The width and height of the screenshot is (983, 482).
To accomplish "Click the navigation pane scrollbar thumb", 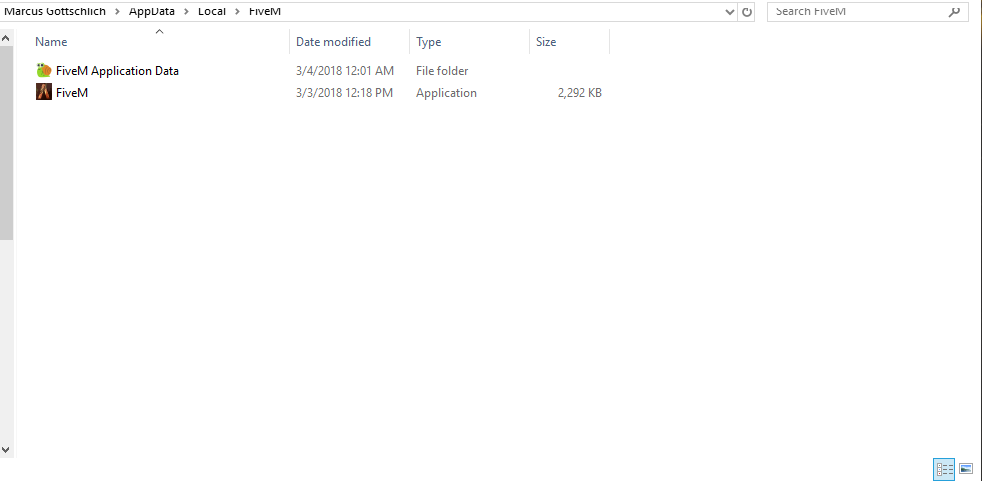I will (6, 143).
